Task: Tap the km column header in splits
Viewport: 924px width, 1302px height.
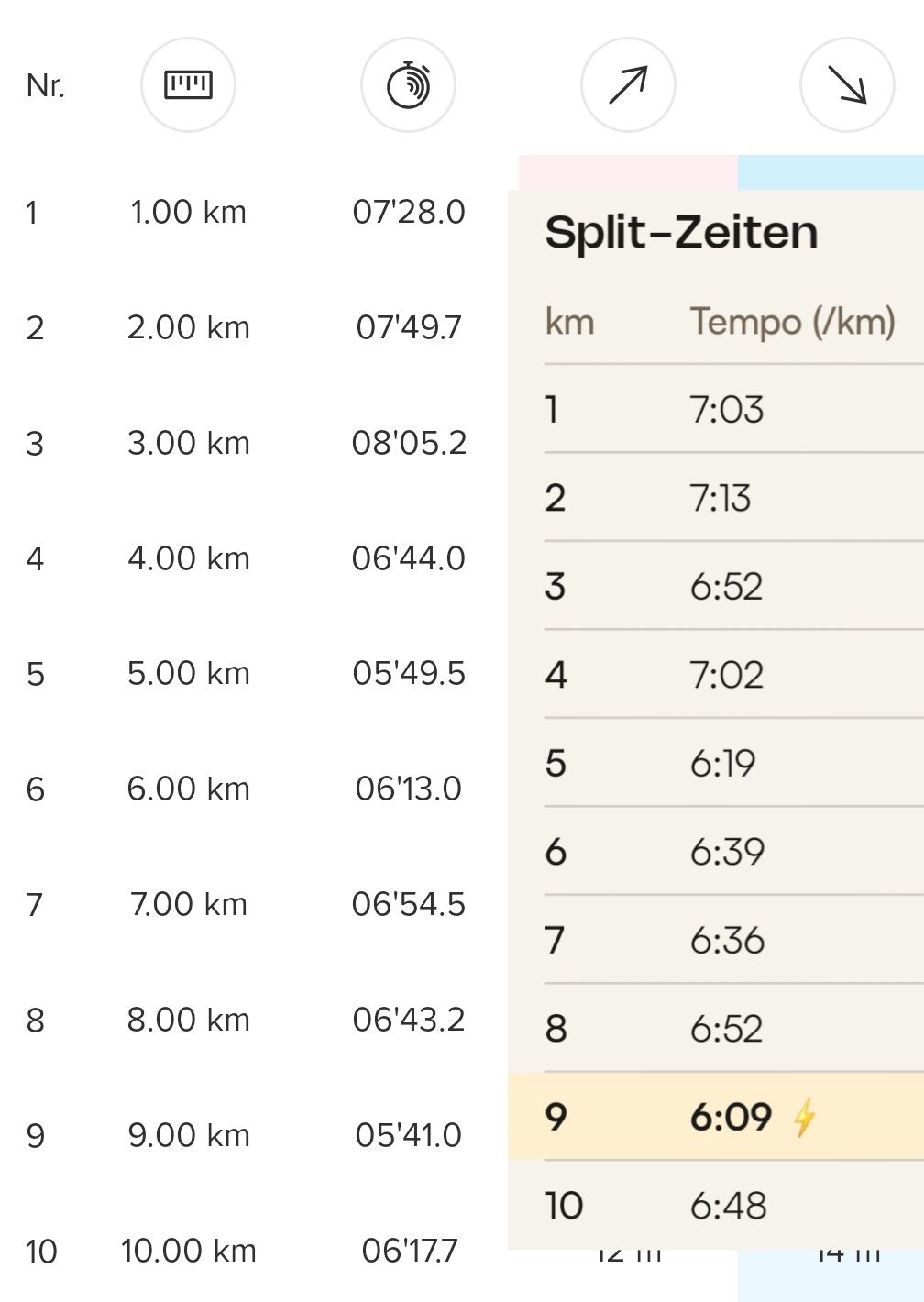Action: tap(569, 322)
